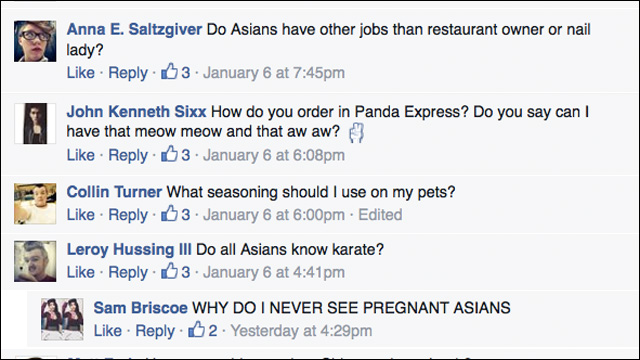View the thumbs-up likes on Leroy Hussing's comment

[176, 272]
